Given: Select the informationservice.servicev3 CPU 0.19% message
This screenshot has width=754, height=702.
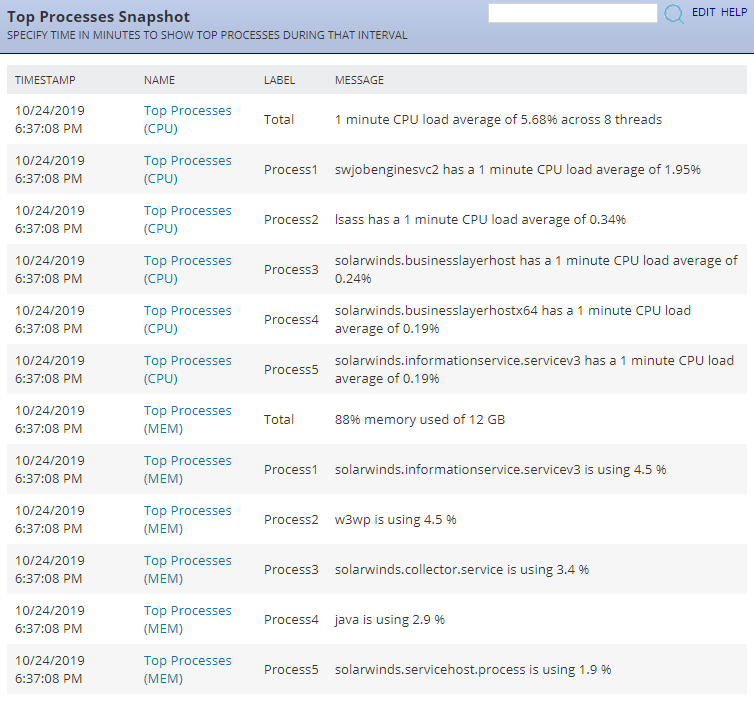Looking at the screenshot, I should coord(534,369).
